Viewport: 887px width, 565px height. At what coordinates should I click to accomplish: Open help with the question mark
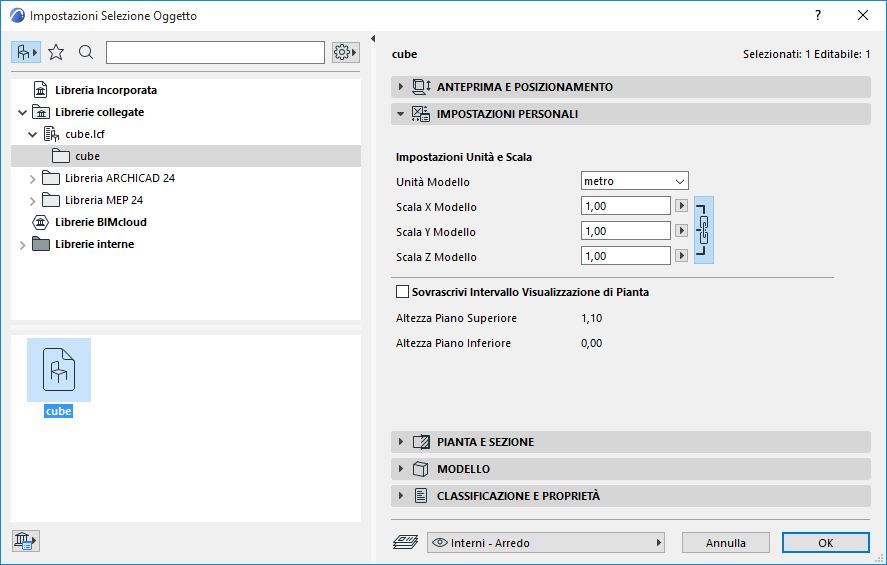pos(818,15)
